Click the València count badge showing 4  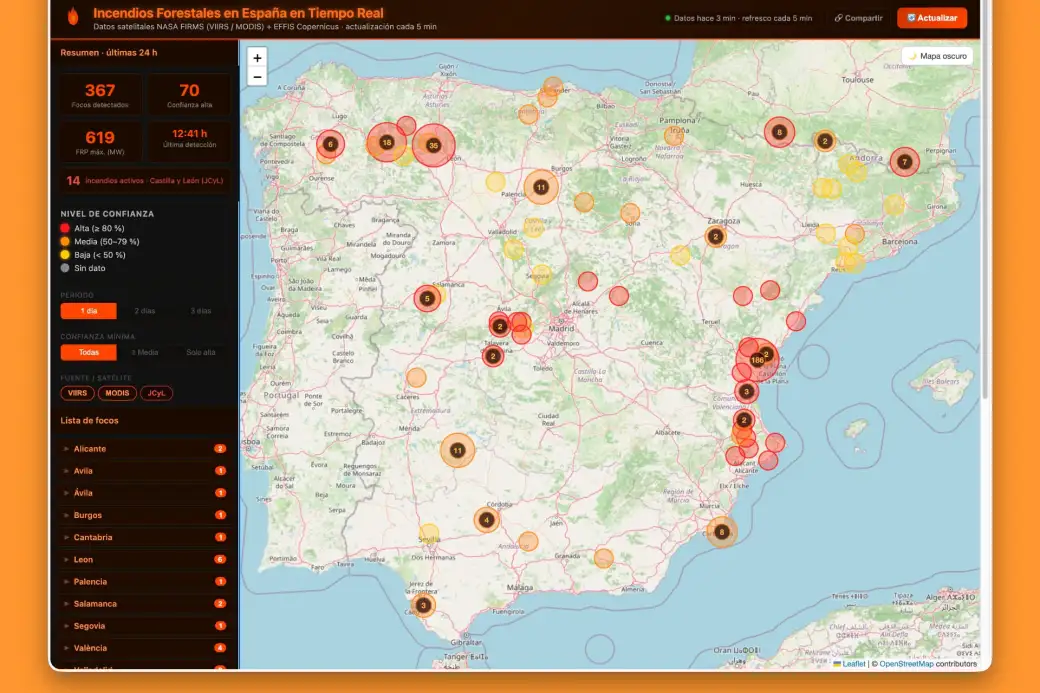click(x=220, y=648)
